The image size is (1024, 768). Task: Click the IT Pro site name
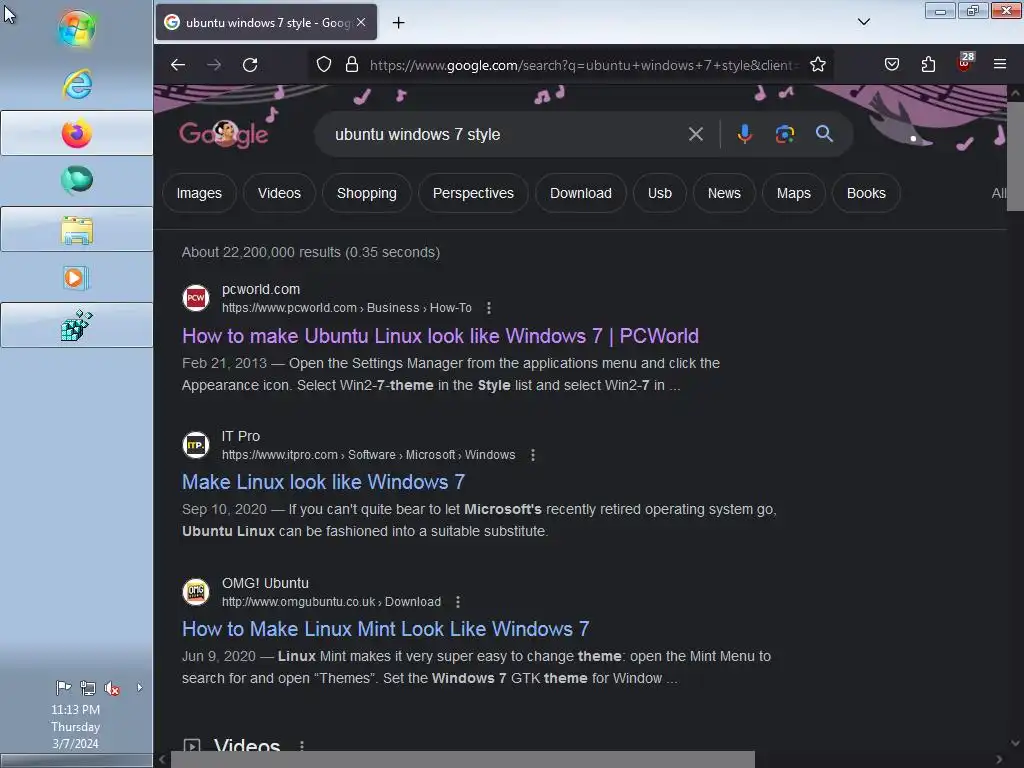pyautogui.click(x=240, y=436)
